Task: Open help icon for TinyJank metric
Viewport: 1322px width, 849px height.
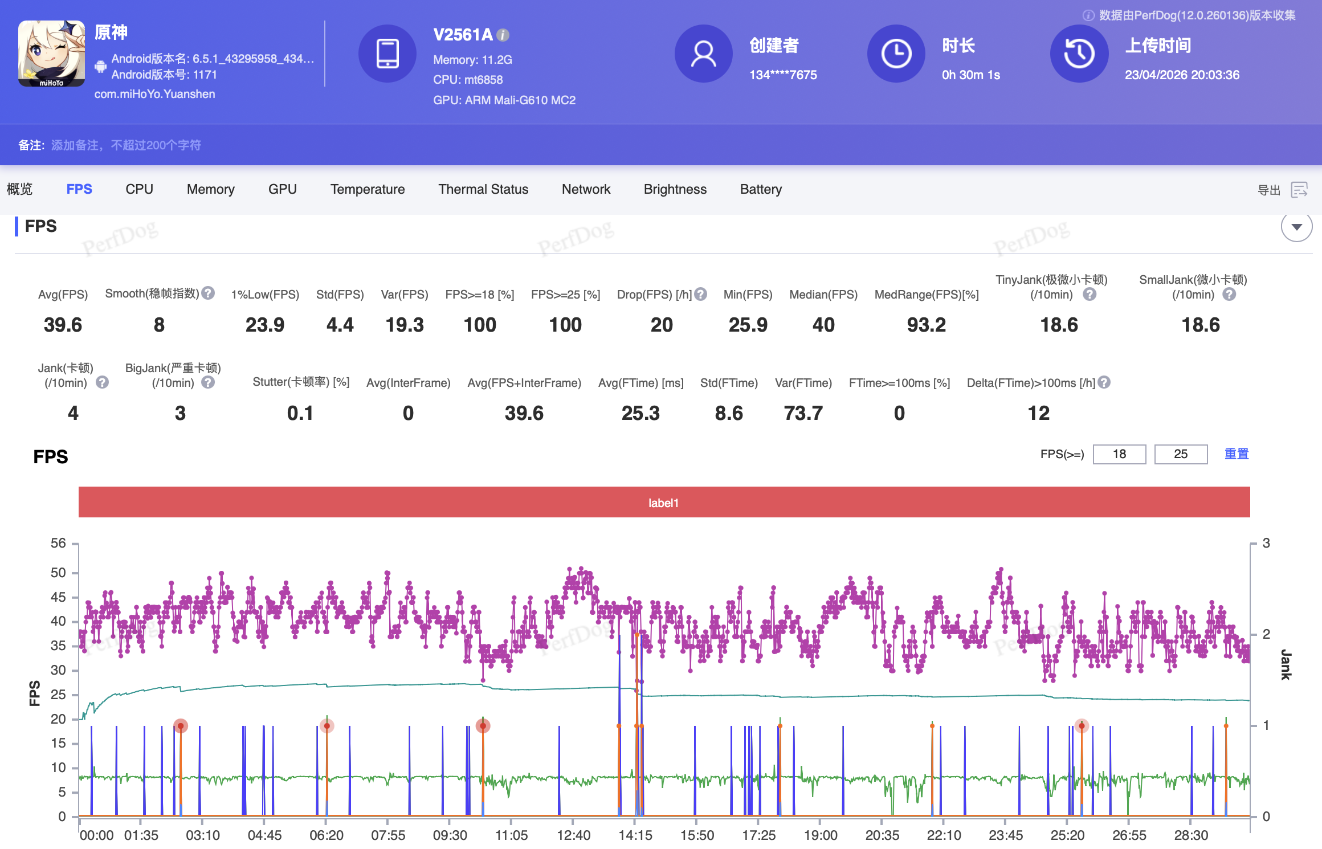Action: [x=1089, y=294]
